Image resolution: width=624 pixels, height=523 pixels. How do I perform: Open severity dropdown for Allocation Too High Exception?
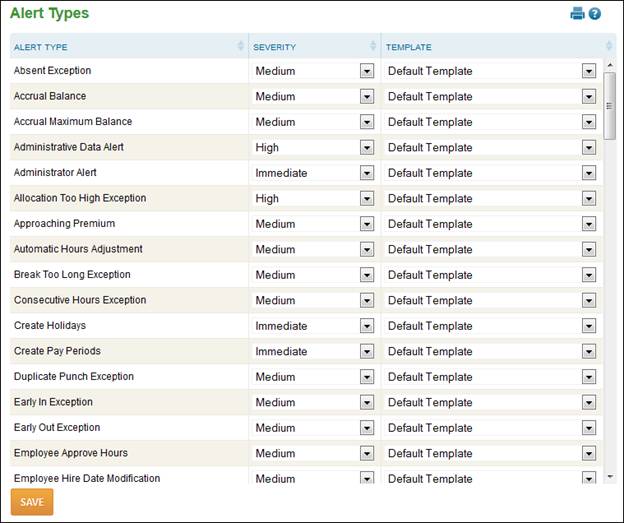click(x=367, y=199)
